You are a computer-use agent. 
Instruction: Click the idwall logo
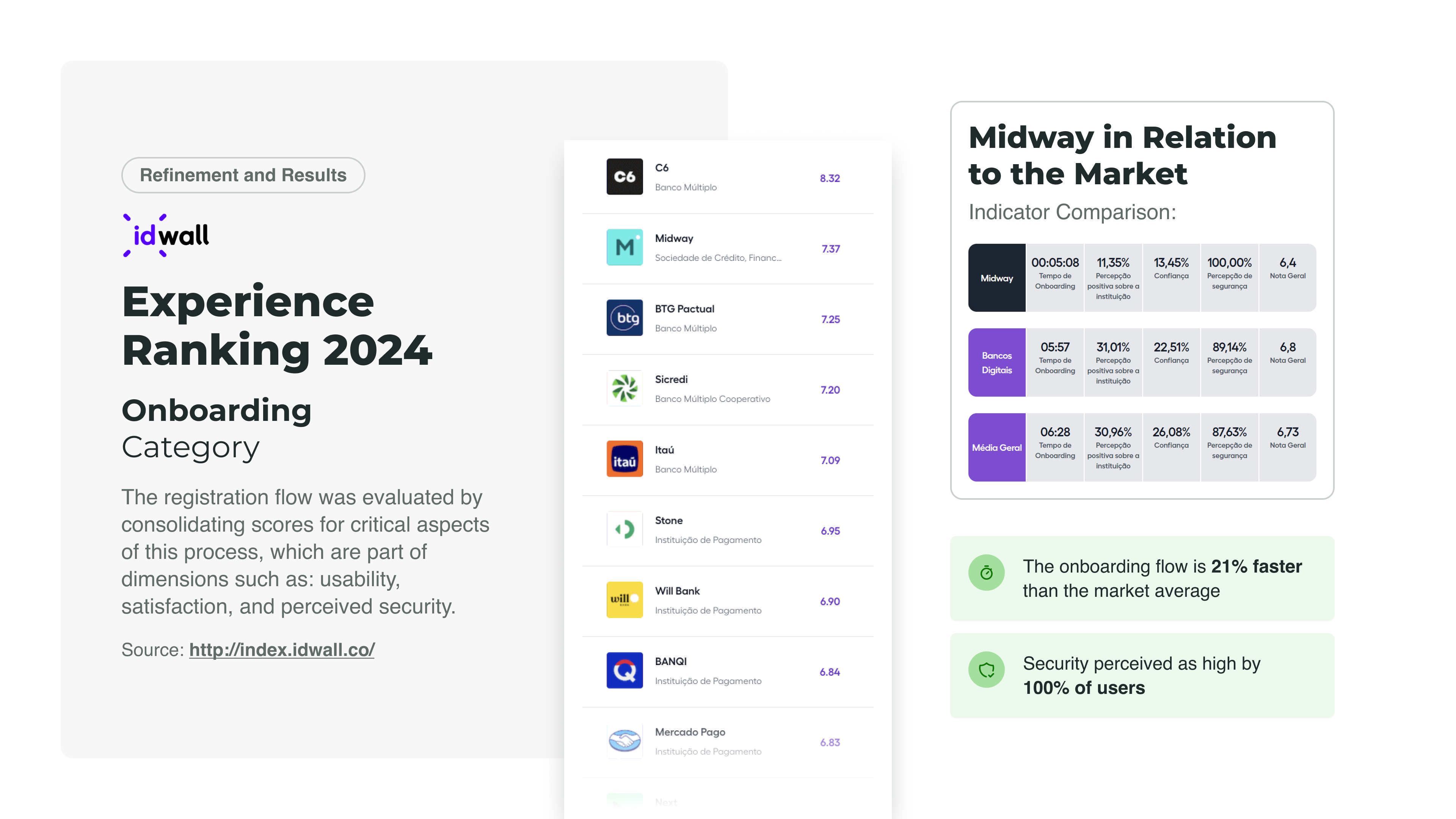tap(166, 236)
